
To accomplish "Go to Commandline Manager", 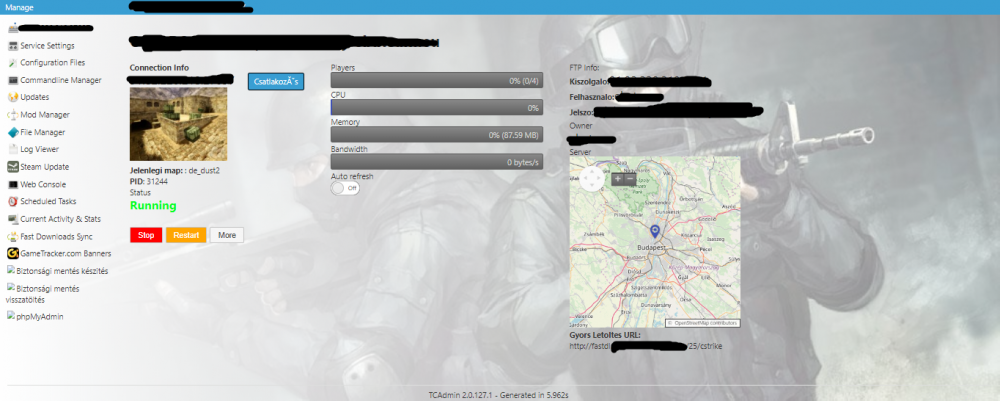I will tap(61, 80).
